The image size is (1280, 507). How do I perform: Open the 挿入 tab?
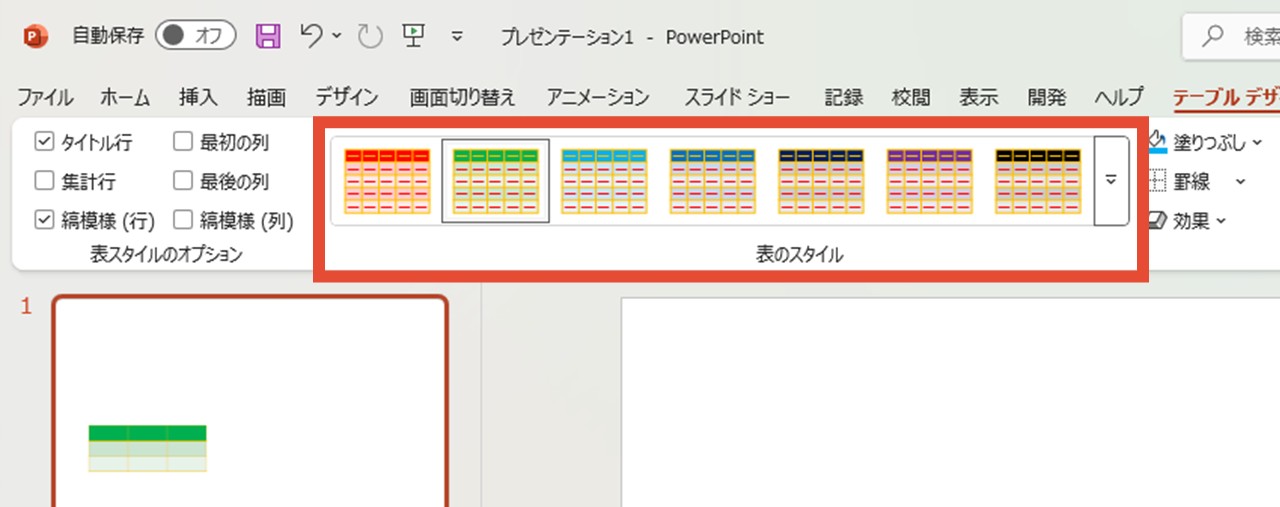198,97
